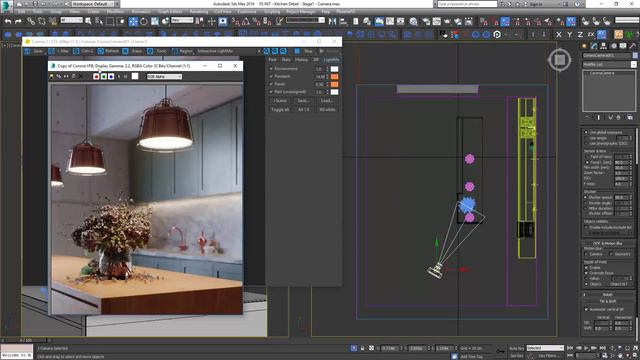Click save image icon in Copy of Corona VFB

pyautogui.click(x=52, y=76)
